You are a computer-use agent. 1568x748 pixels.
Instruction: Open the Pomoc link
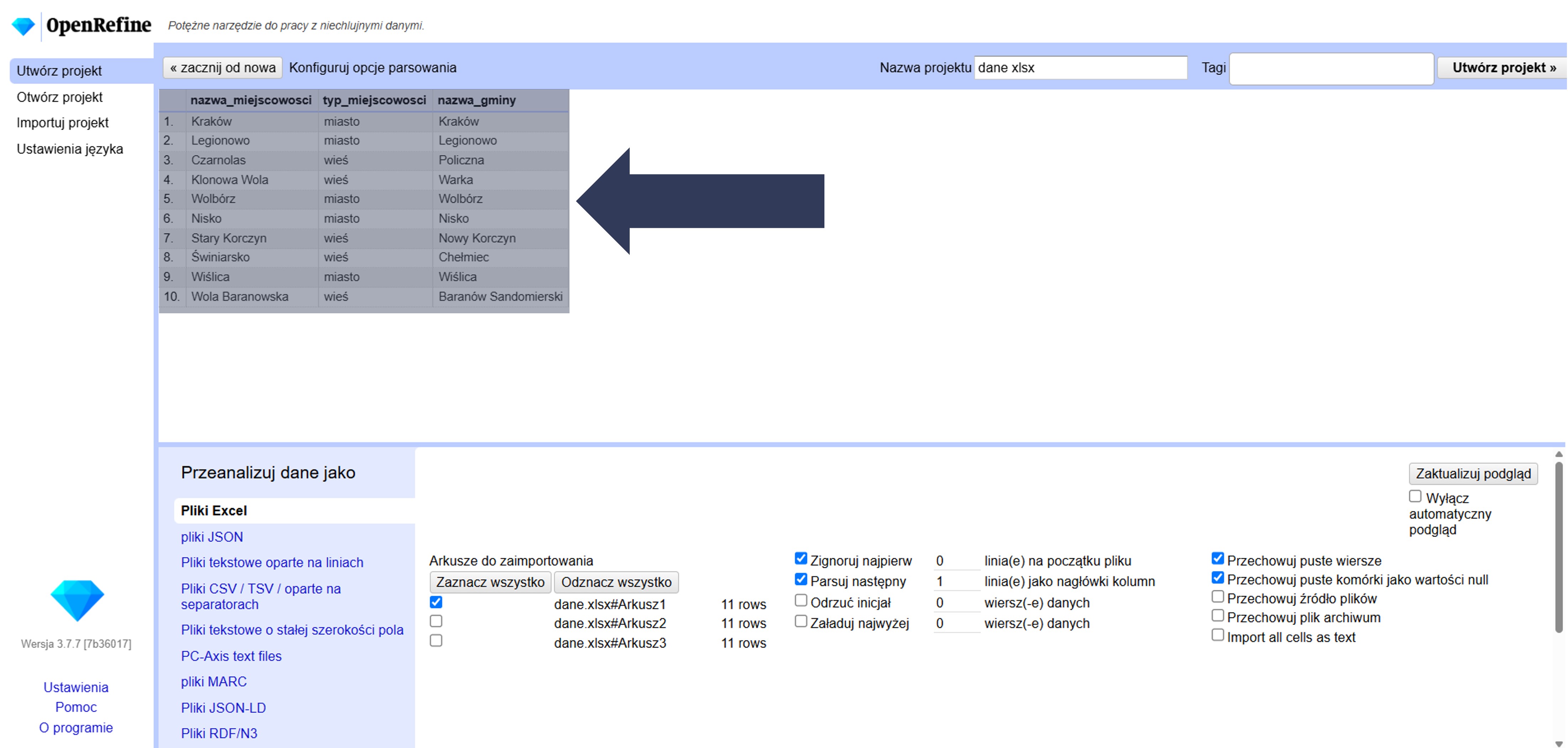click(76, 707)
